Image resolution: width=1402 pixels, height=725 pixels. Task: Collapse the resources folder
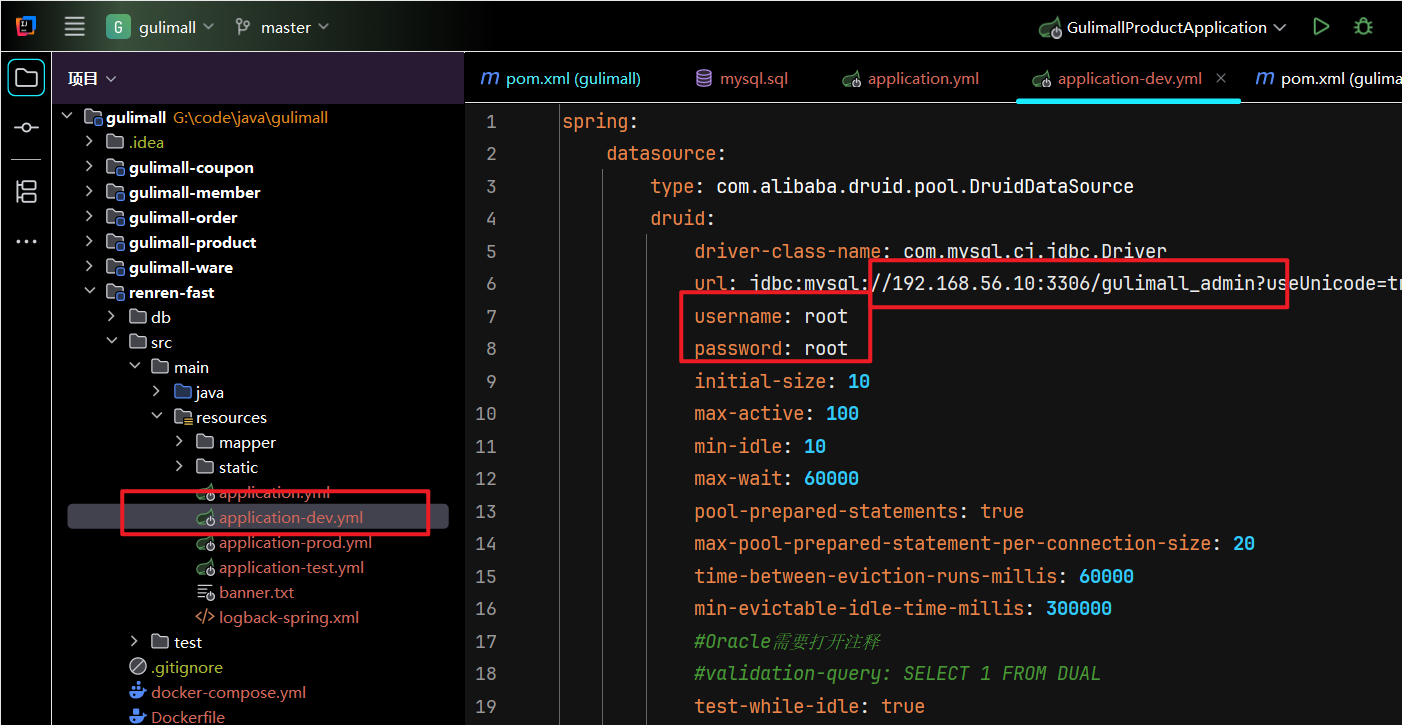pyautogui.click(x=157, y=417)
